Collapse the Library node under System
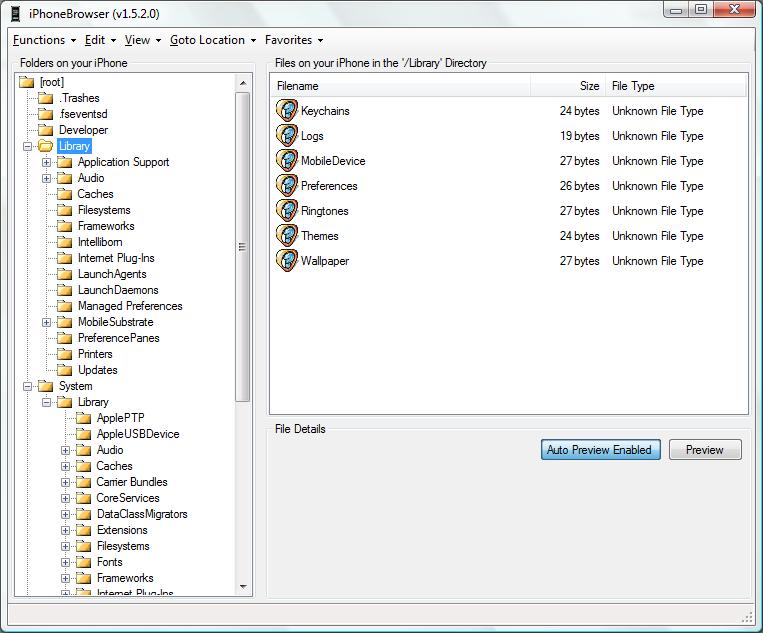The height and width of the screenshot is (633, 763). tap(46, 402)
